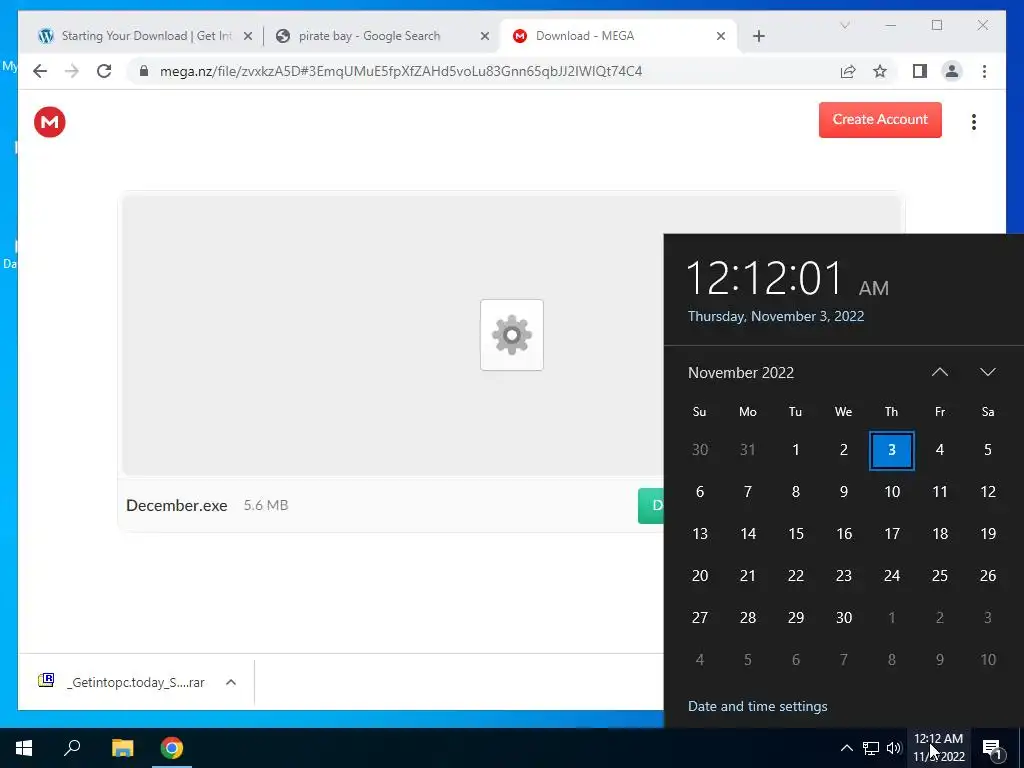The image size is (1024, 768).
Task: Select November 10 in calendar
Action: [891, 492]
